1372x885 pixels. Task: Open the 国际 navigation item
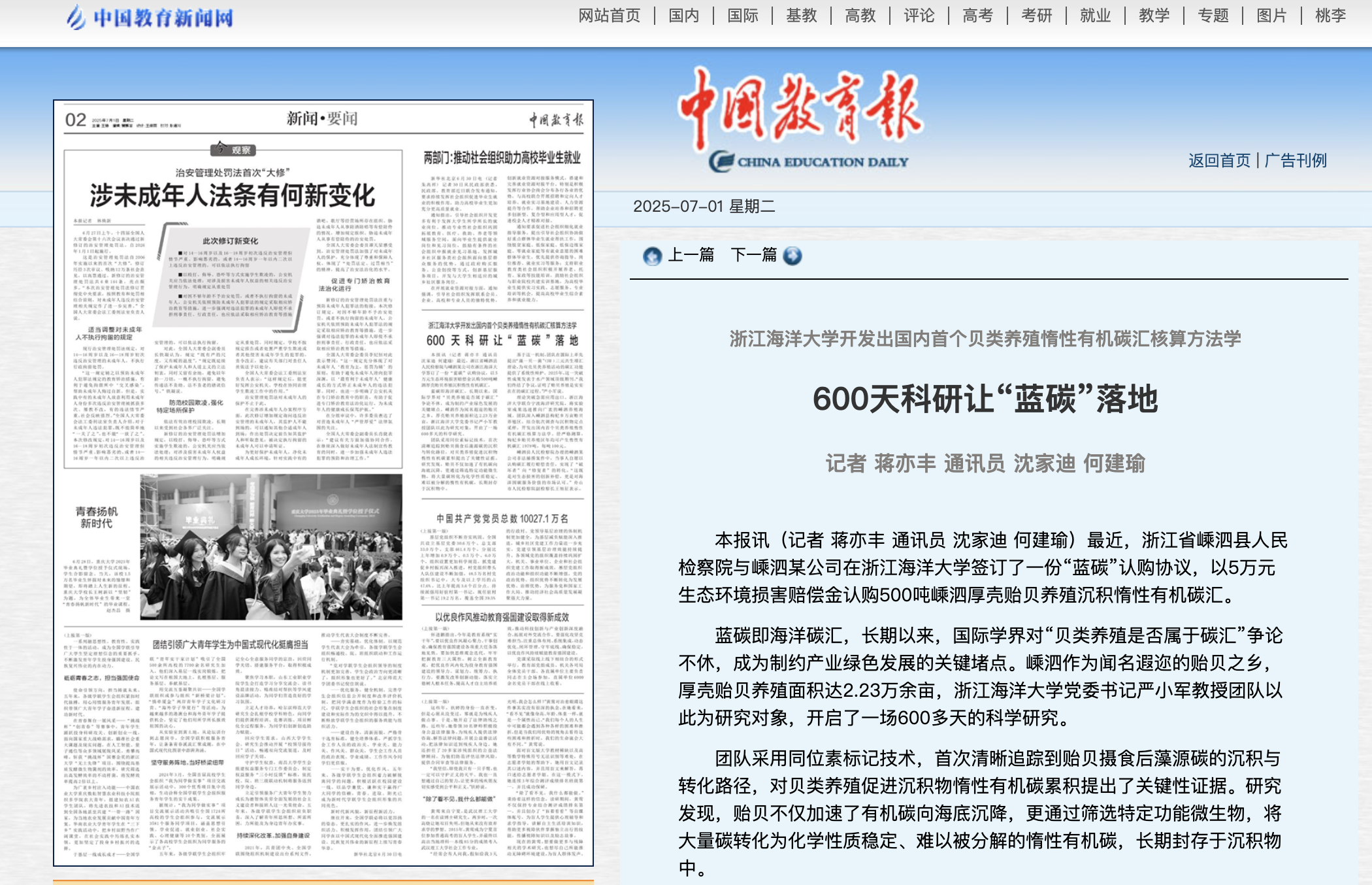[743, 15]
